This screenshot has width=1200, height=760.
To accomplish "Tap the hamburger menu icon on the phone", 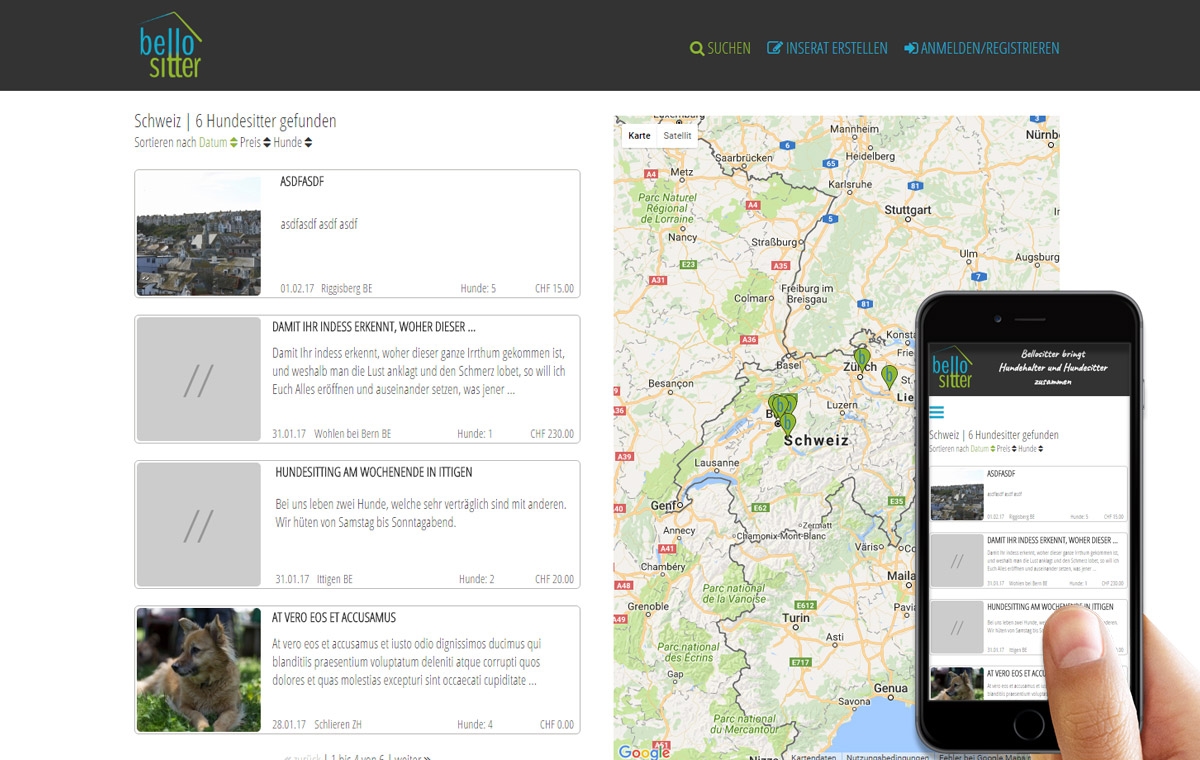I will 937,412.
